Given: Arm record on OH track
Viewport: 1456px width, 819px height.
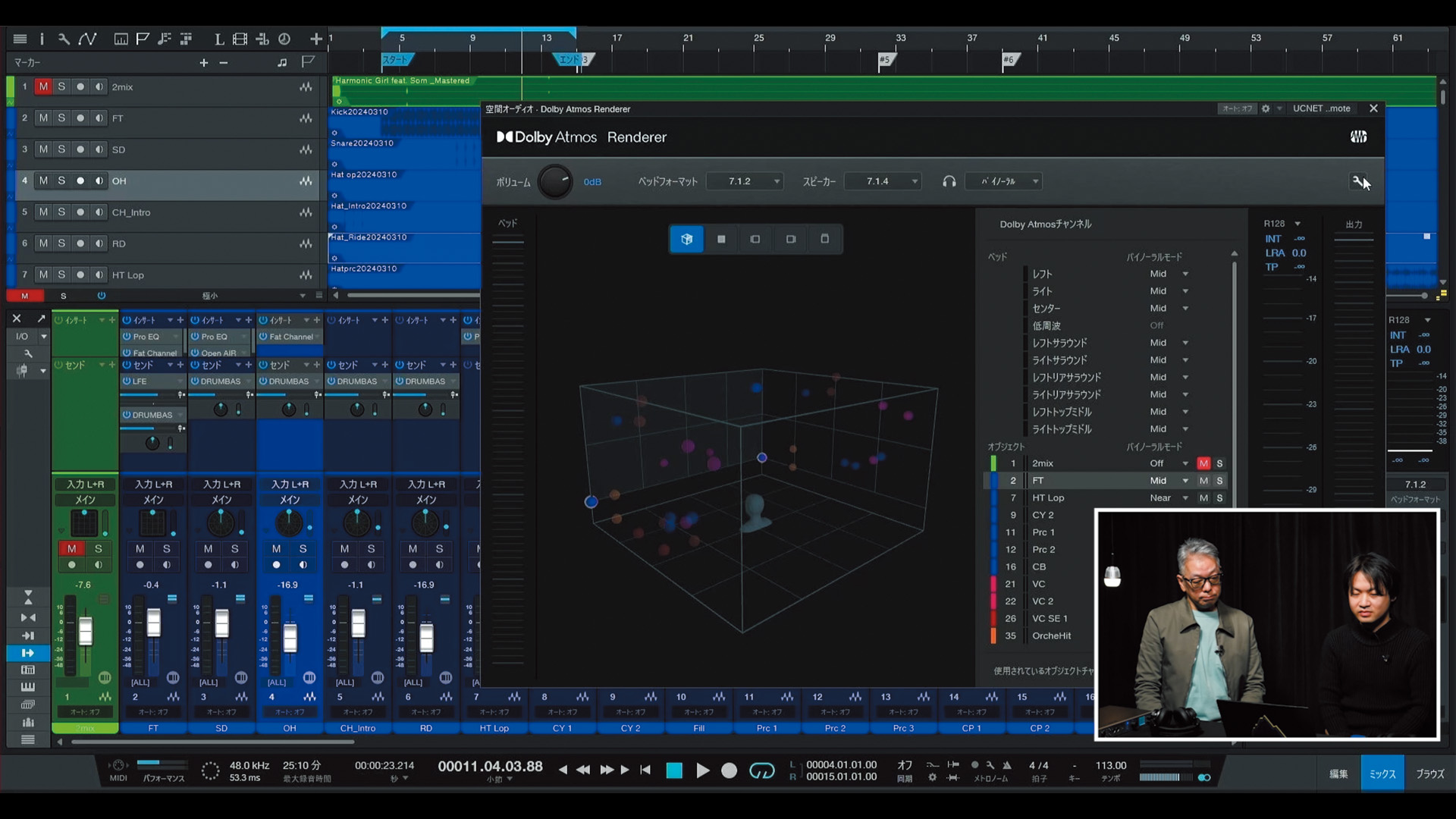Looking at the screenshot, I should tap(80, 180).
